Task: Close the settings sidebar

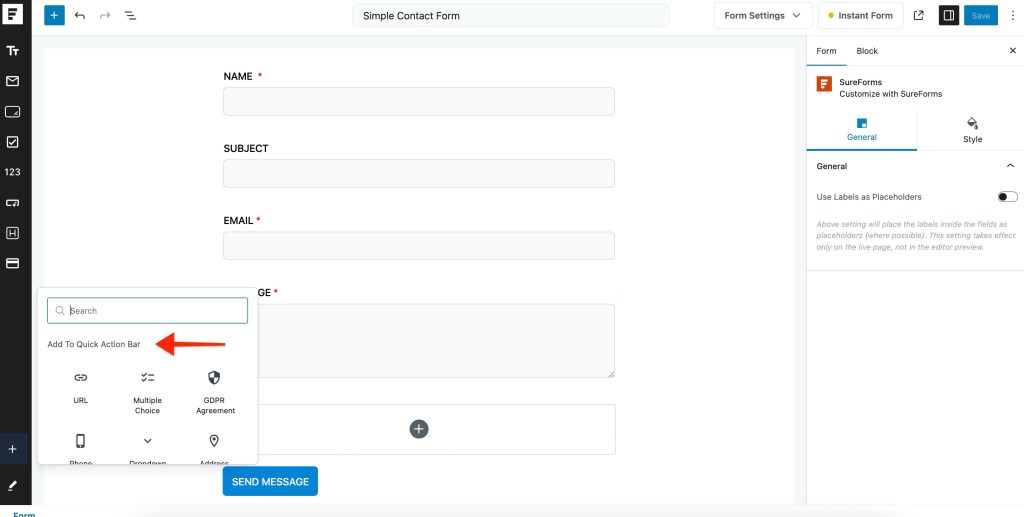Action: tap(1013, 50)
